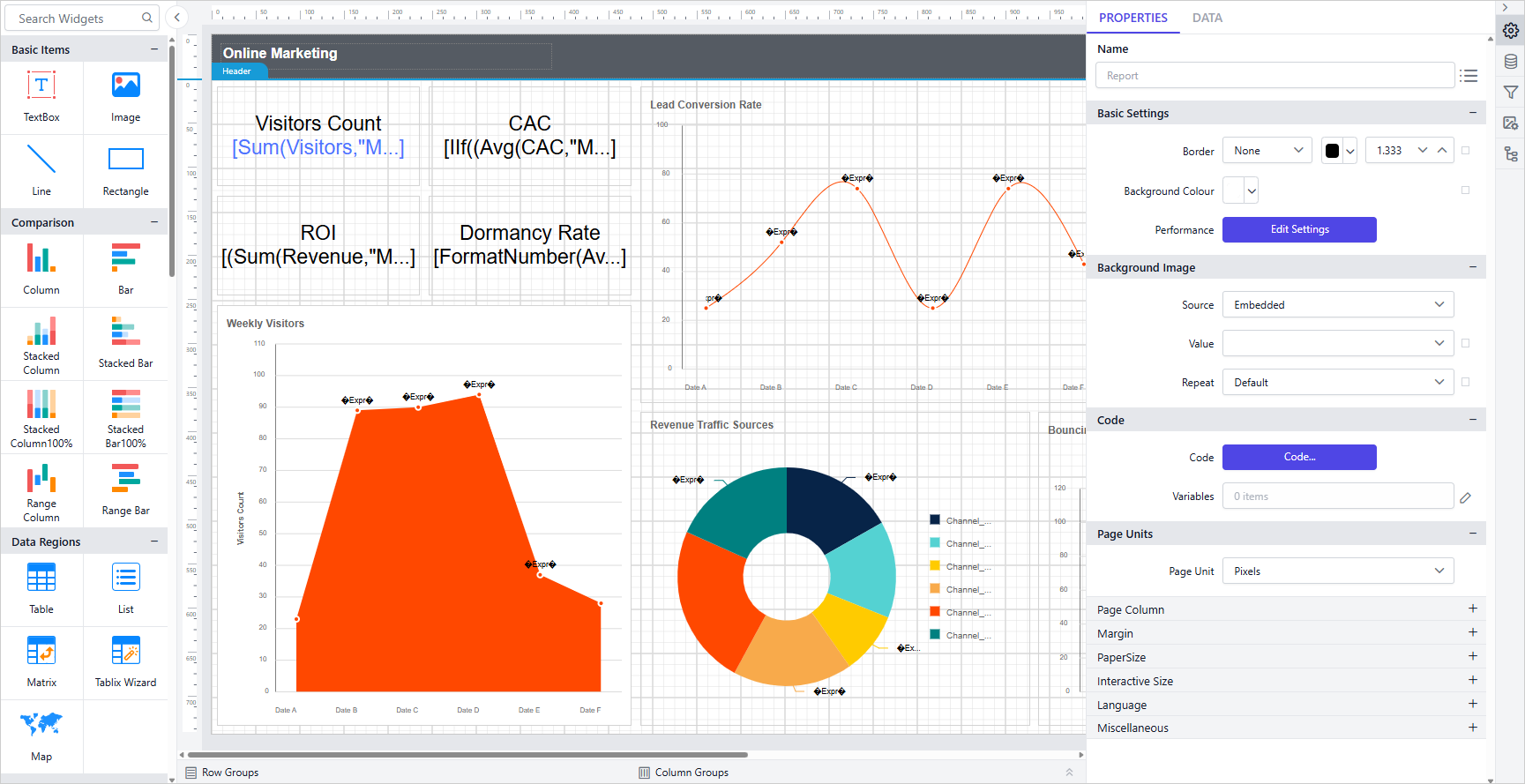Open the Parameters filter icon in sidebar
The height and width of the screenshot is (784, 1525).
pos(1511,93)
